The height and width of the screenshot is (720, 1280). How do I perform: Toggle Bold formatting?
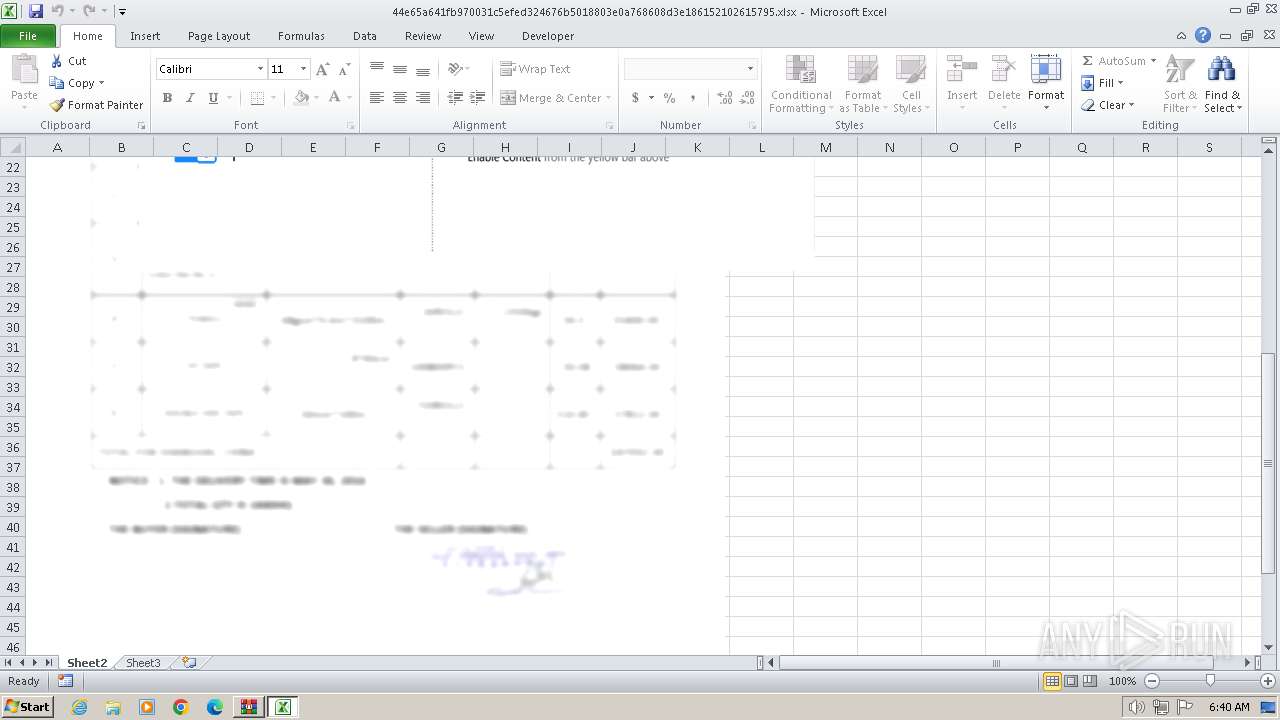(167, 98)
